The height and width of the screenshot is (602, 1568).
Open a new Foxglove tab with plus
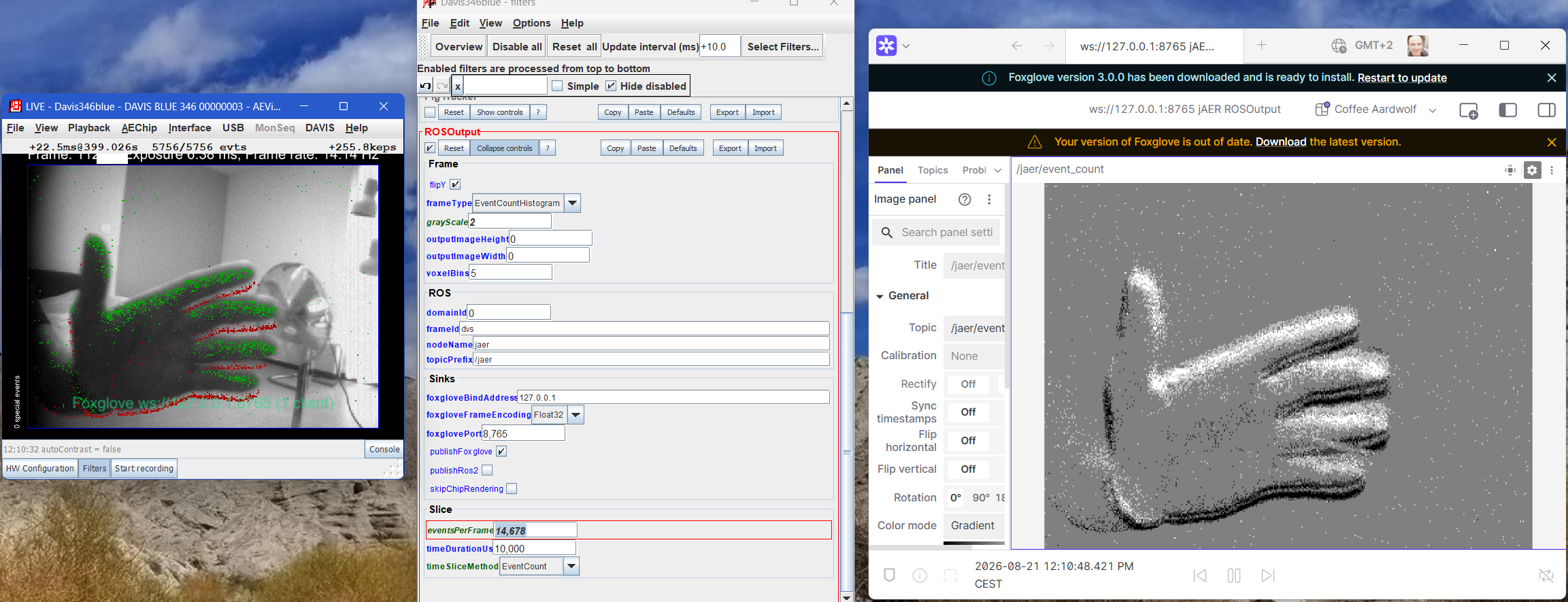point(1261,45)
